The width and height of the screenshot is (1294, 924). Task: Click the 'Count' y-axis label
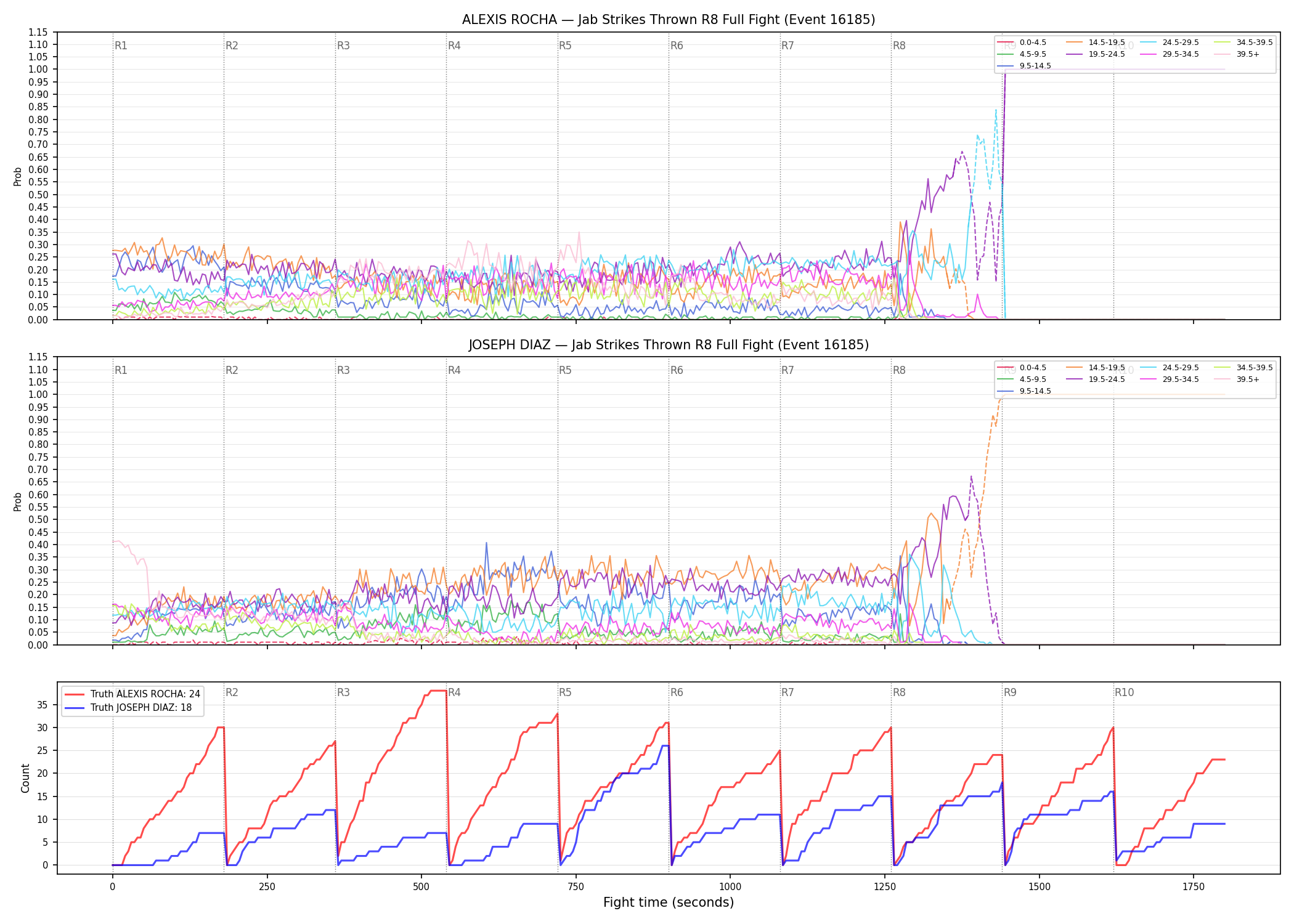(x=25, y=778)
